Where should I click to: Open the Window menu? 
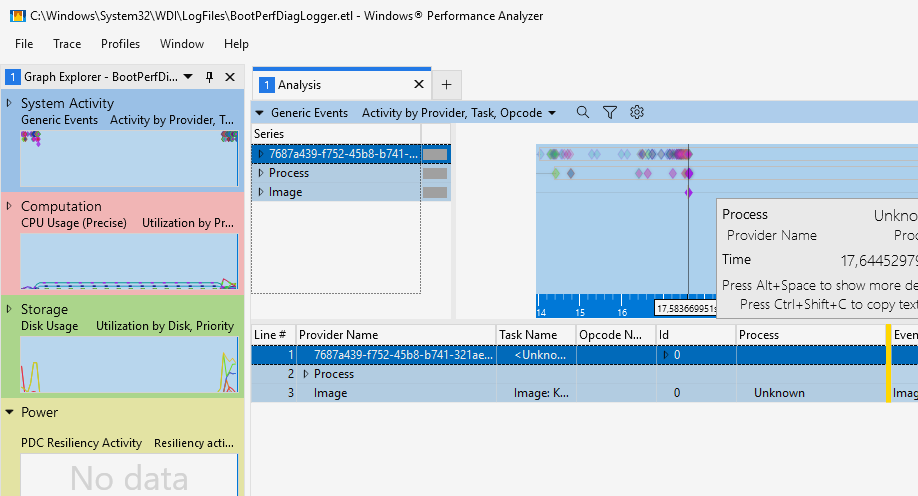click(181, 44)
